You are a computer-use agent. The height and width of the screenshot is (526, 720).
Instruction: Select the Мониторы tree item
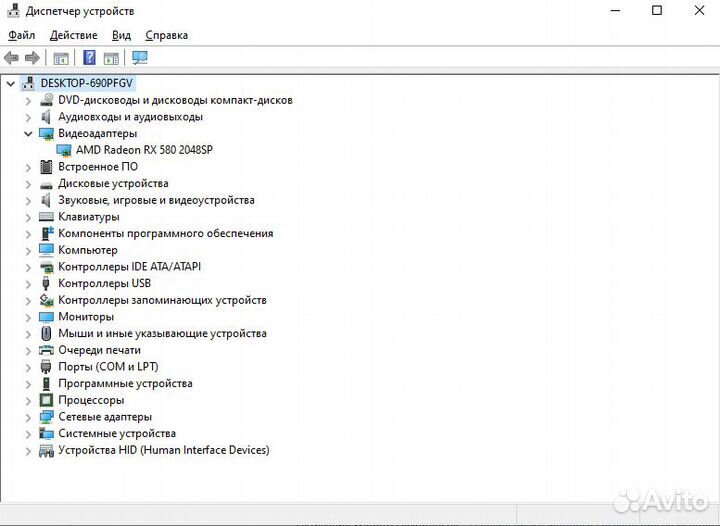86,317
